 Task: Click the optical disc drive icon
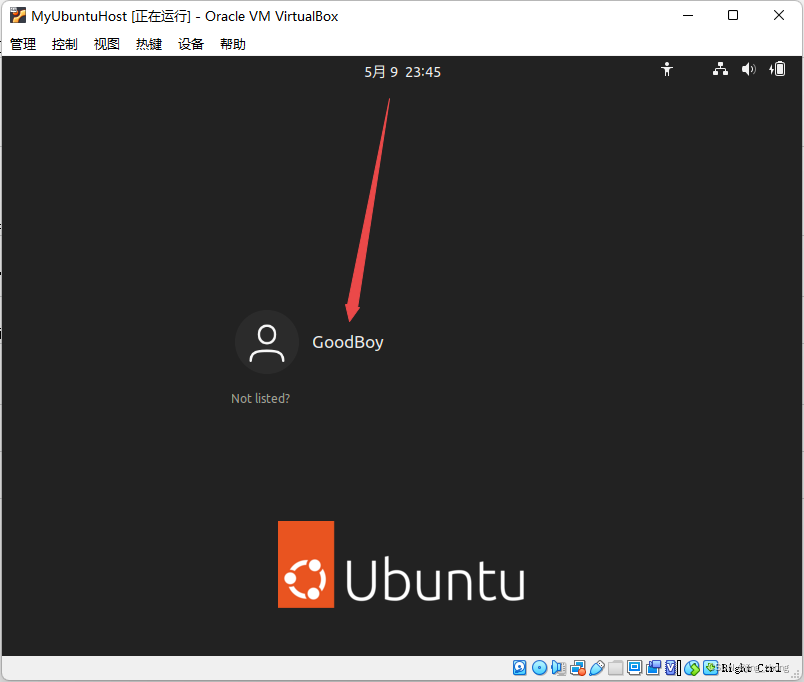coord(539,668)
